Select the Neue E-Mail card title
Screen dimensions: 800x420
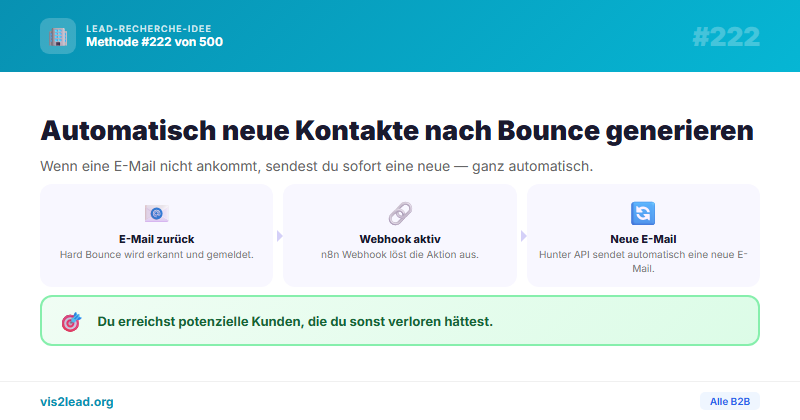tap(643, 239)
